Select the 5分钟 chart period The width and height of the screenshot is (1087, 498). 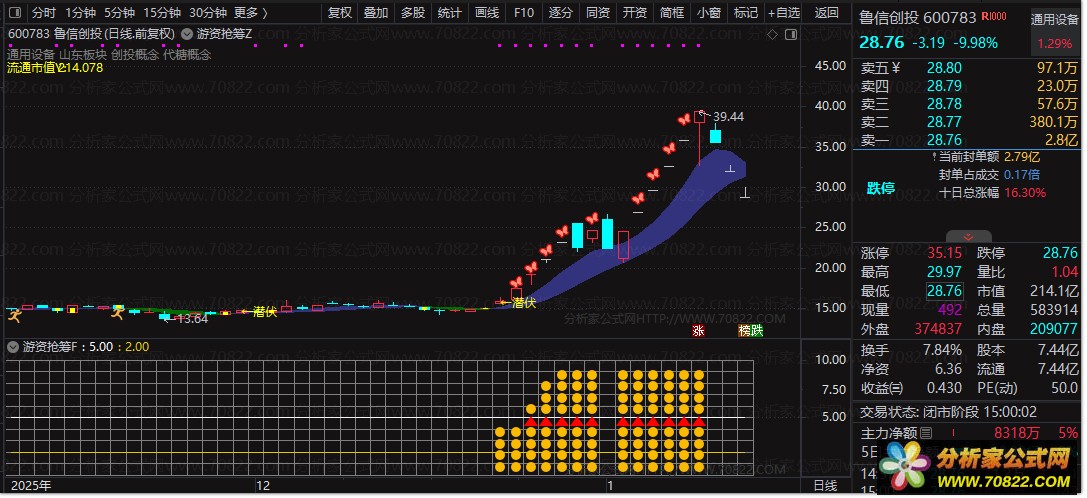point(119,12)
